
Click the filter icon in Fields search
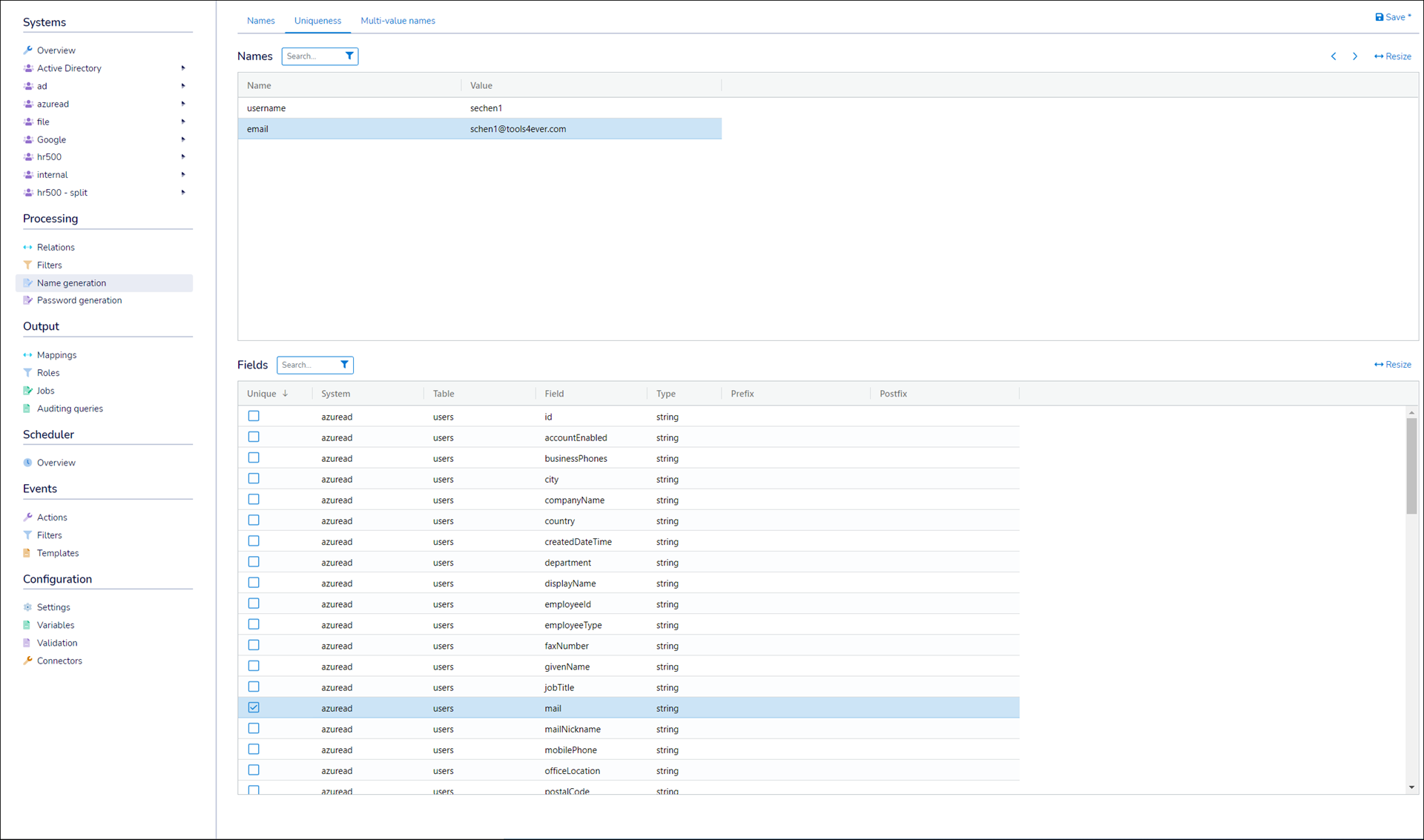pos(344,365)
